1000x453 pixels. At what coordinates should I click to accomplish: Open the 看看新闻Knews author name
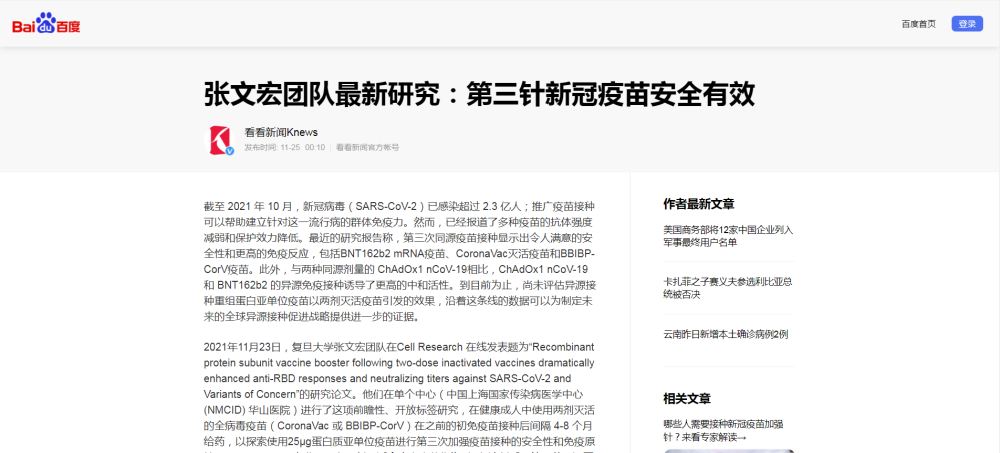(281, 132)
